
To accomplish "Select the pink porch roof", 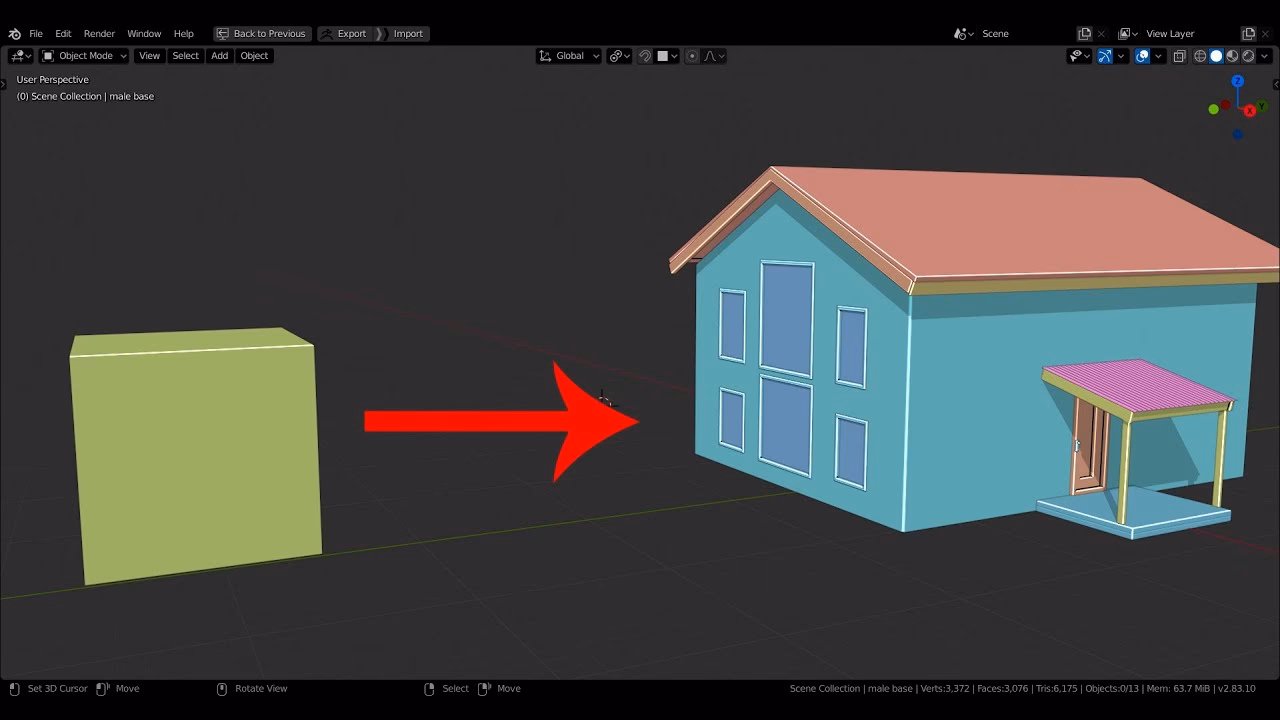I will 1137,385.
